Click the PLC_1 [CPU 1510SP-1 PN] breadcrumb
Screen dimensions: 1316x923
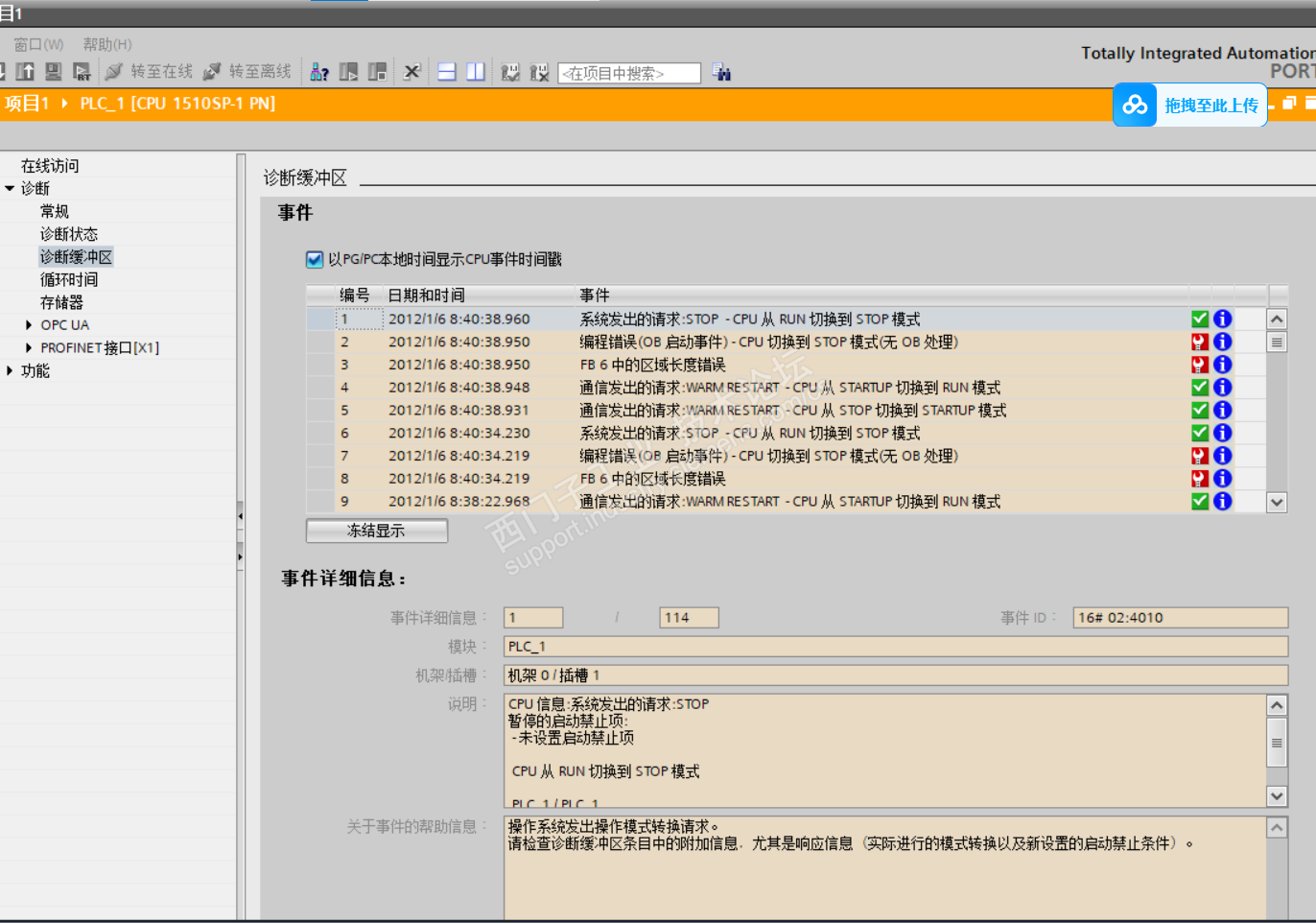[x=177, y=103]
